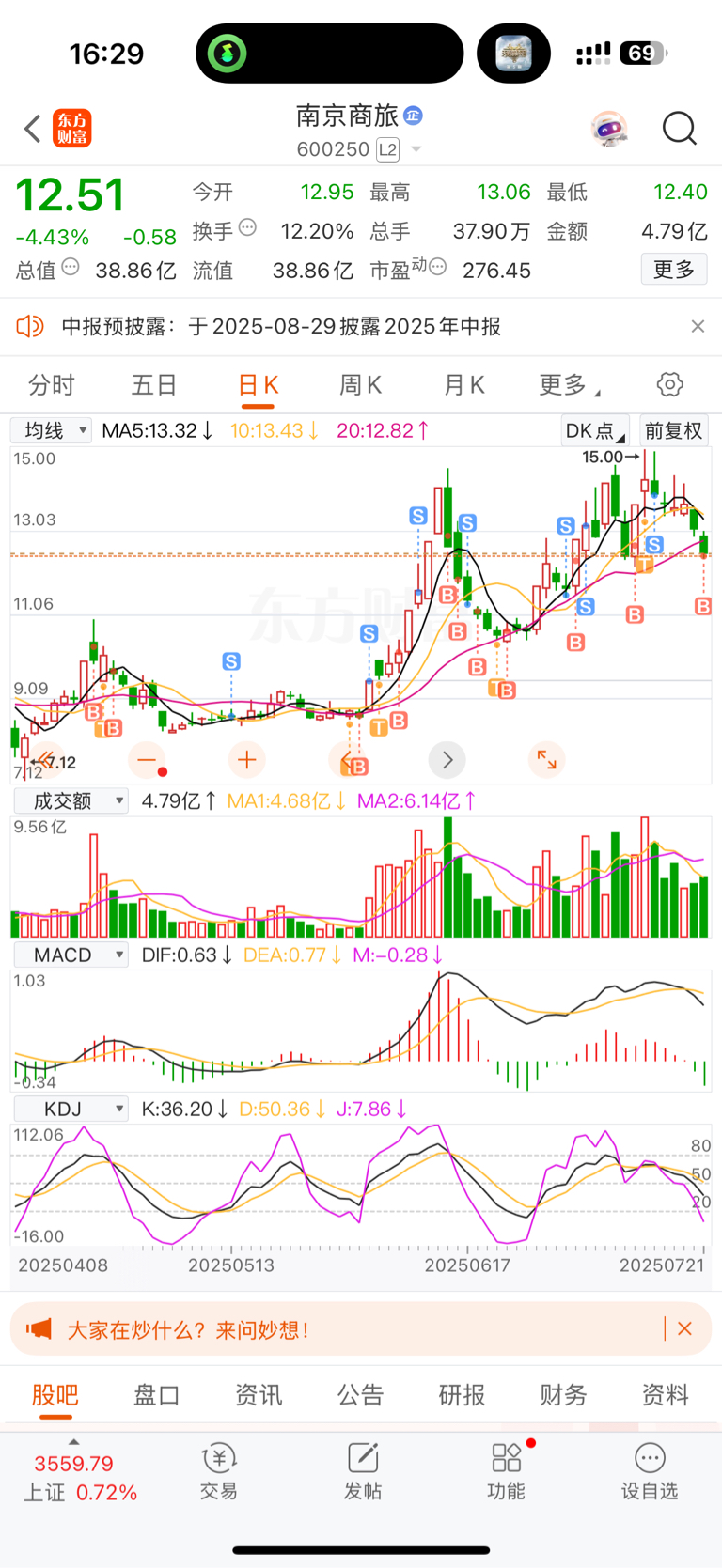Image resolution: width=722 pixels, height=1568 pixels.
Task: Tap the verified badge beside 南京商旅
Action: (414, 116)
